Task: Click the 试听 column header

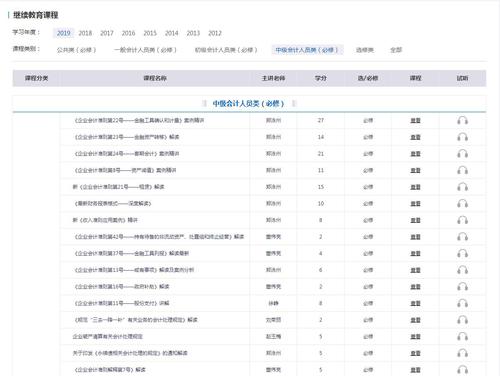Action: [x=462, y=78]
